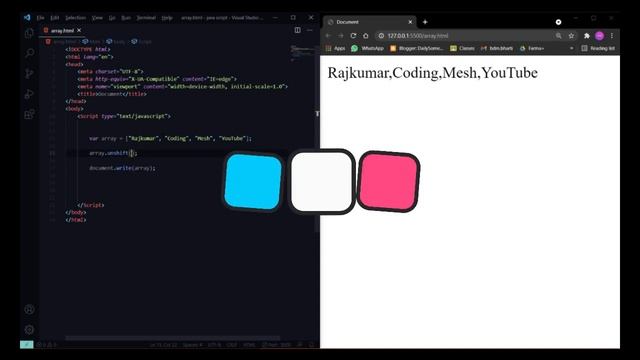Screen dimensions: 640x360
Task: Open the Edit menu
Action: point(55,18)
